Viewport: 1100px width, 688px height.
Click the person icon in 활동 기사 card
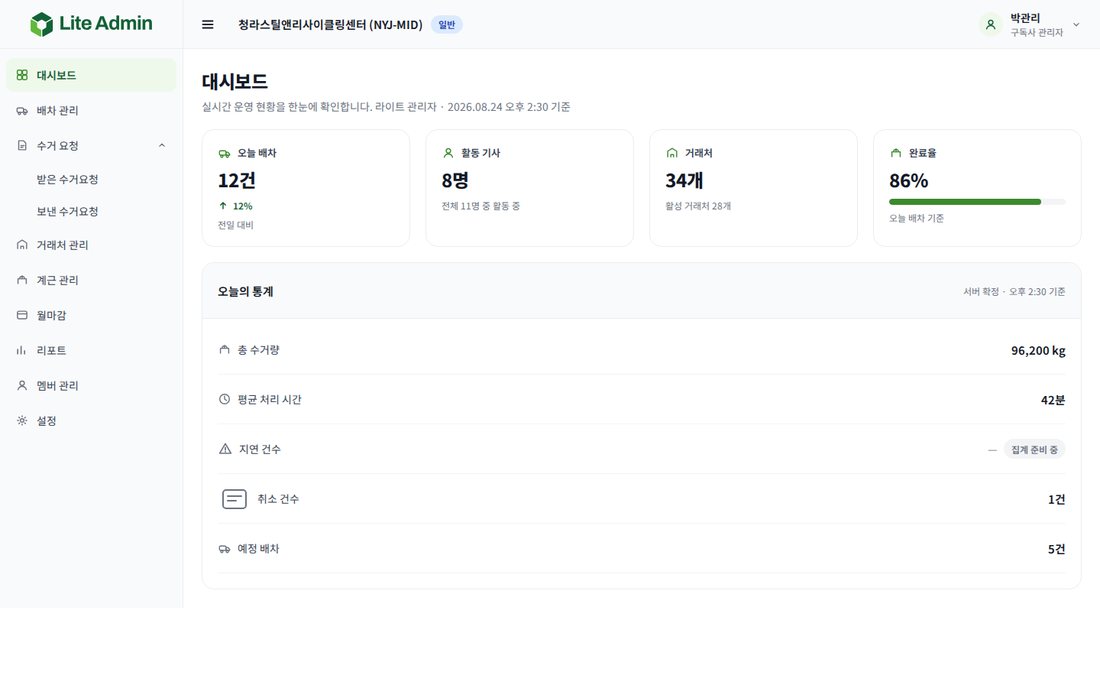pos(448,153)
